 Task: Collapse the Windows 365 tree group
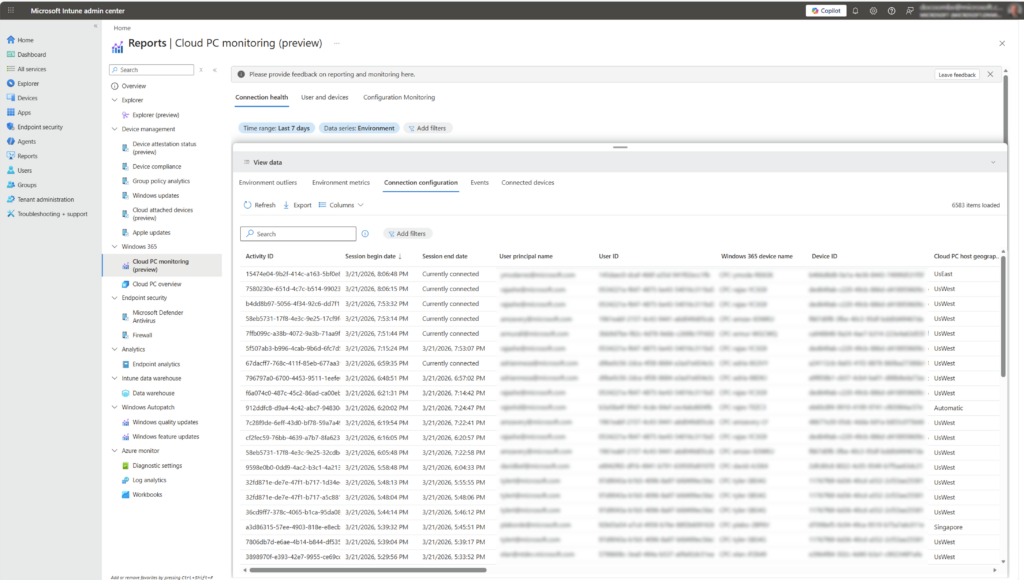pos(114,246)
